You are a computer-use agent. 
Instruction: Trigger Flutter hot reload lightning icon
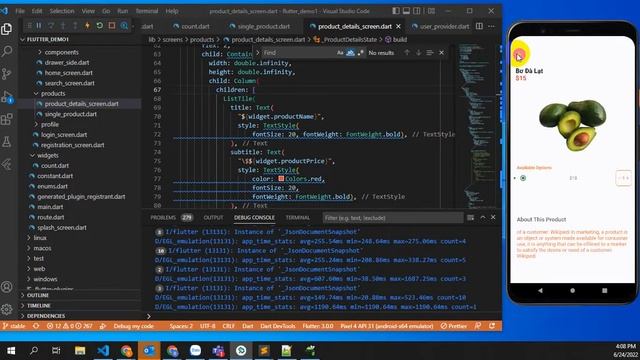[87, 26]
